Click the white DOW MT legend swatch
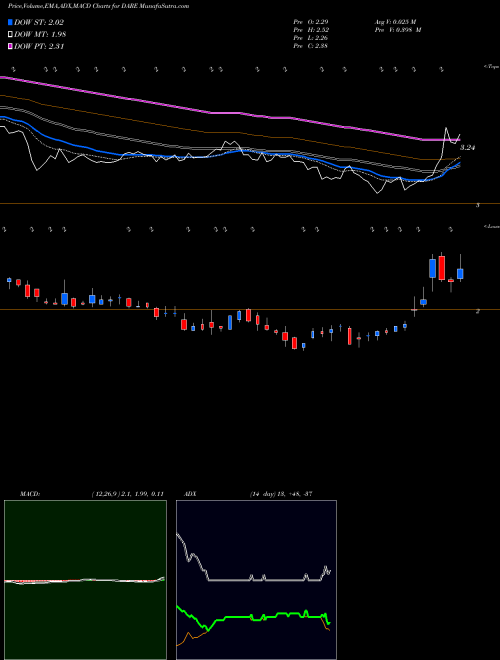This screenshot has height=660, width=500. click(10, 34)
